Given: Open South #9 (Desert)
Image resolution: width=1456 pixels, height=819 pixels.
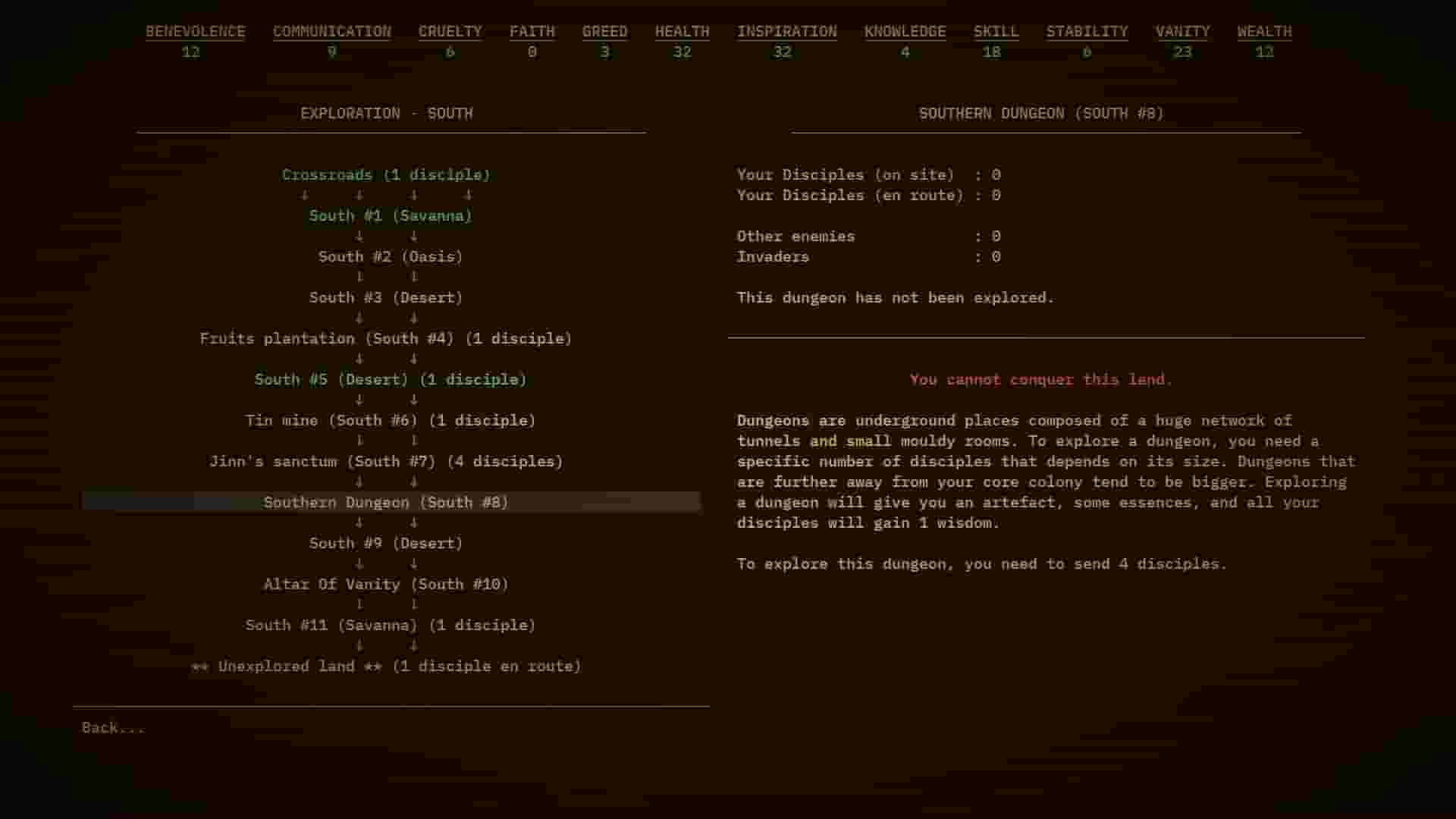Looking at the screenshot, I should (386, 543).
